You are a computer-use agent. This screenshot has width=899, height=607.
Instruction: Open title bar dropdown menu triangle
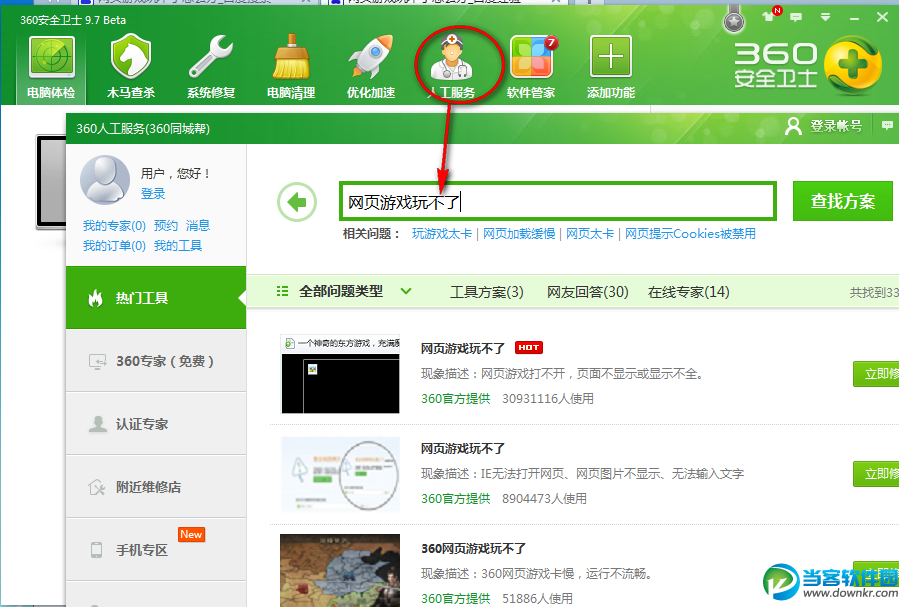(825, 17)
